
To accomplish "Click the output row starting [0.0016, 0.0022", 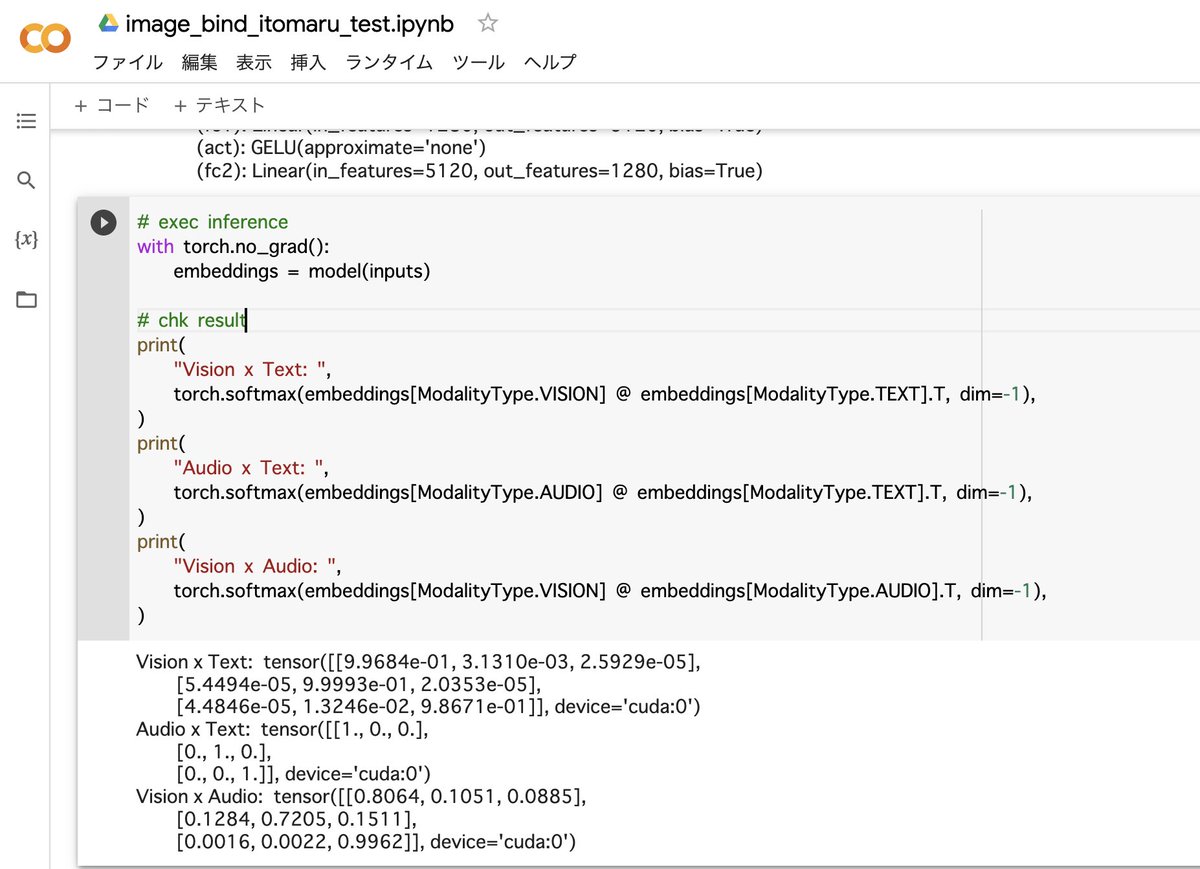I will 376,842.
